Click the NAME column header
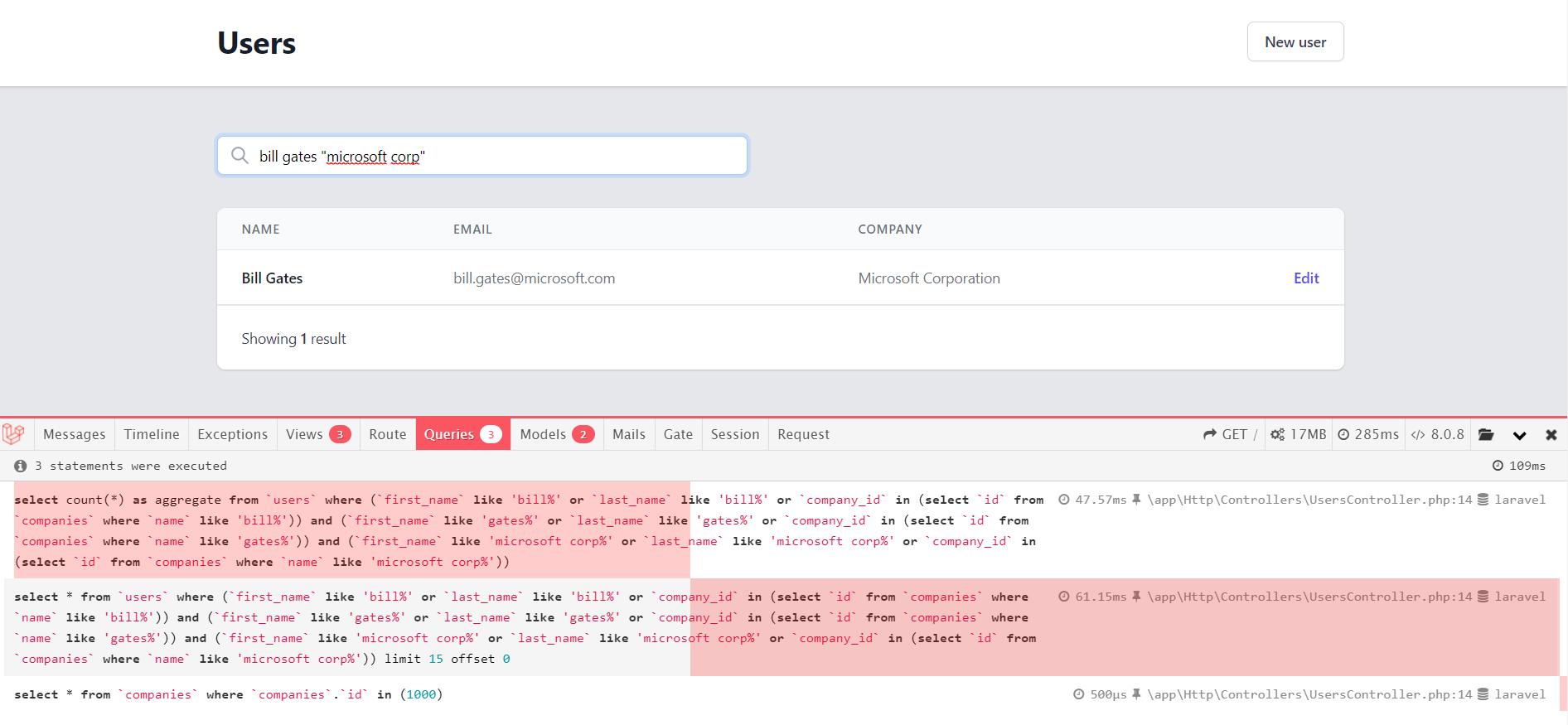Viewport: 1568px width, 725px height. 260,230
